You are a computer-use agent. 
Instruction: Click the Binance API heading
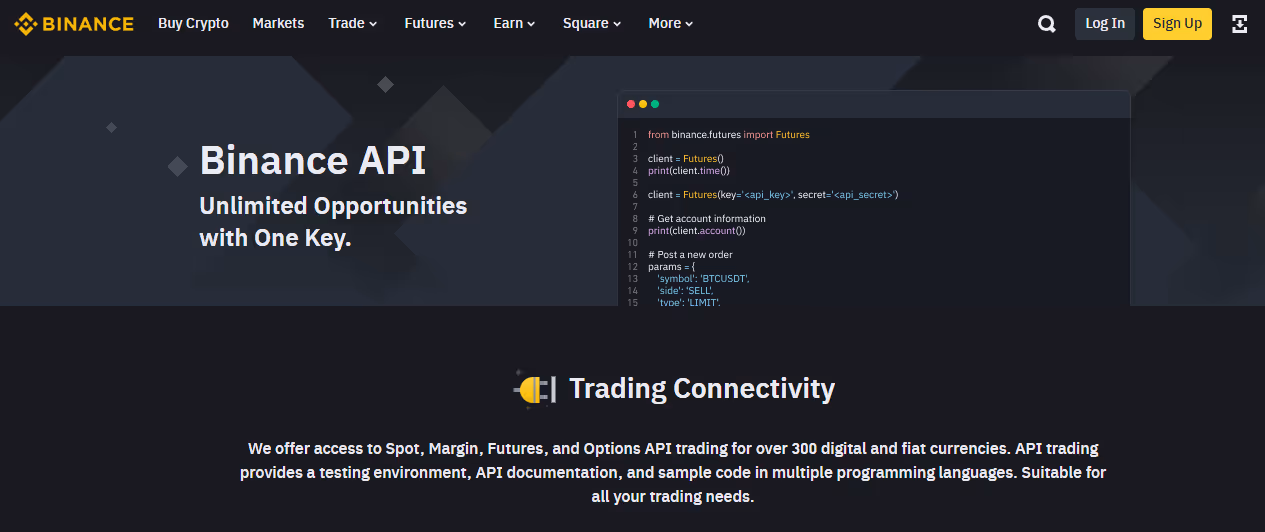[x=313, y=160]
